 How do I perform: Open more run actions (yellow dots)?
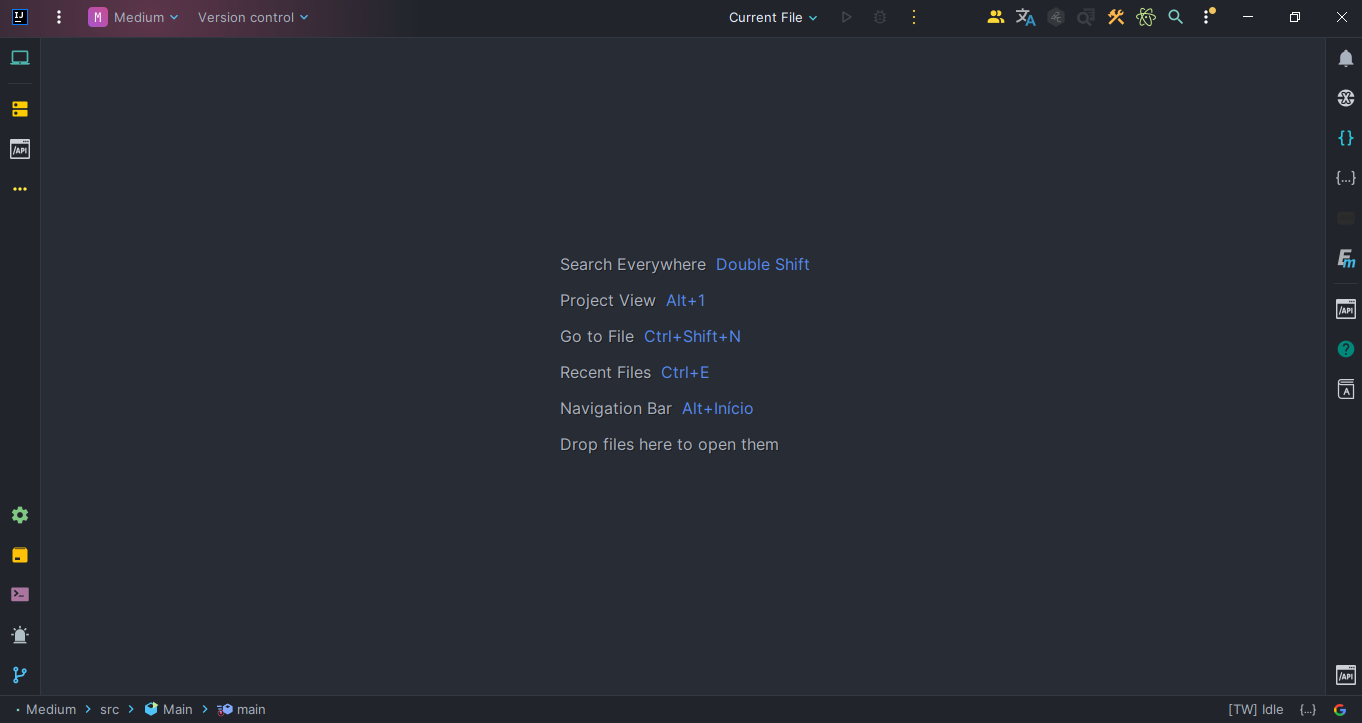913,17
